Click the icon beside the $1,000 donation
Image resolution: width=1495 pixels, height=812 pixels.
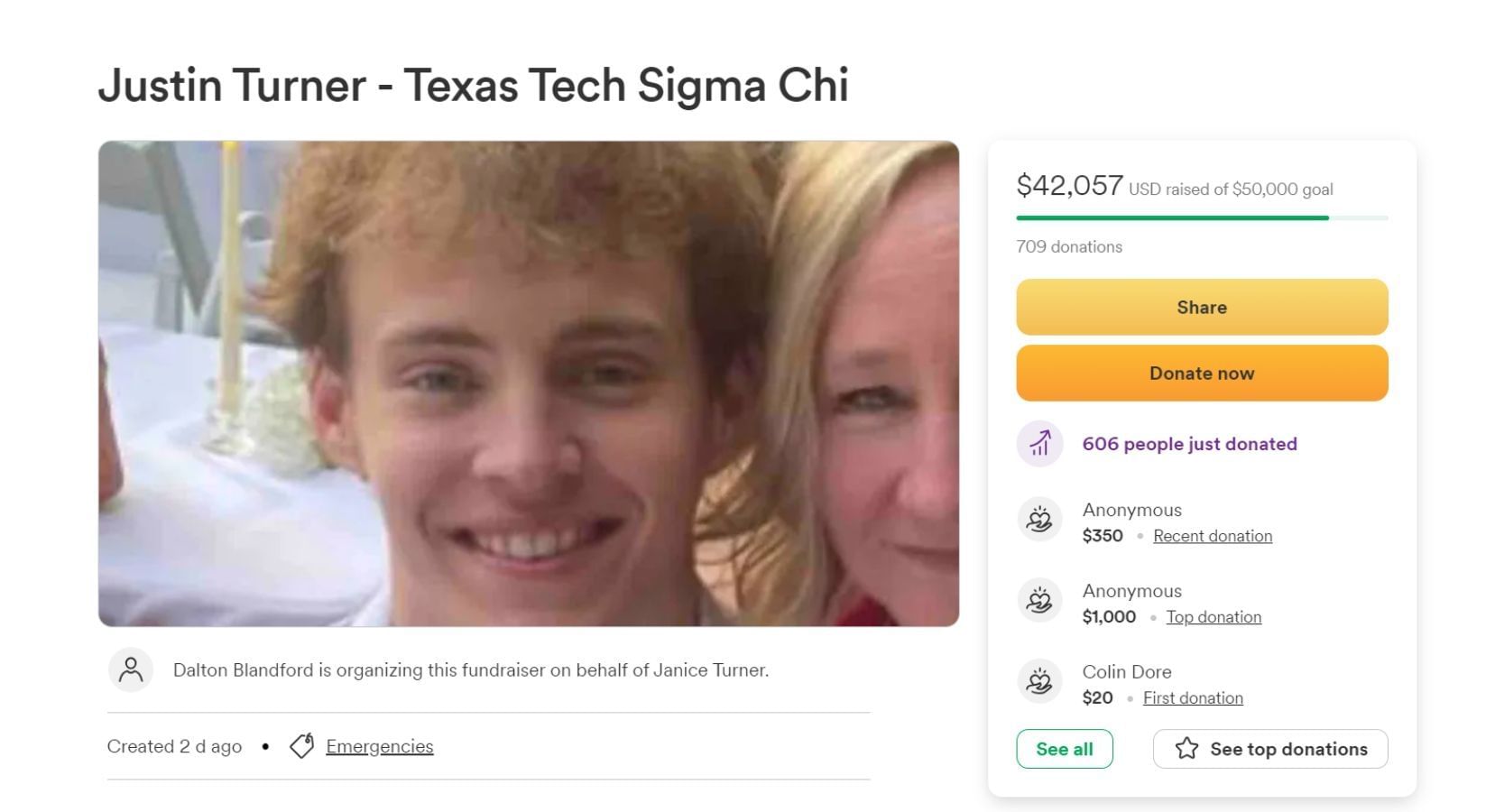click(1039, 601)
